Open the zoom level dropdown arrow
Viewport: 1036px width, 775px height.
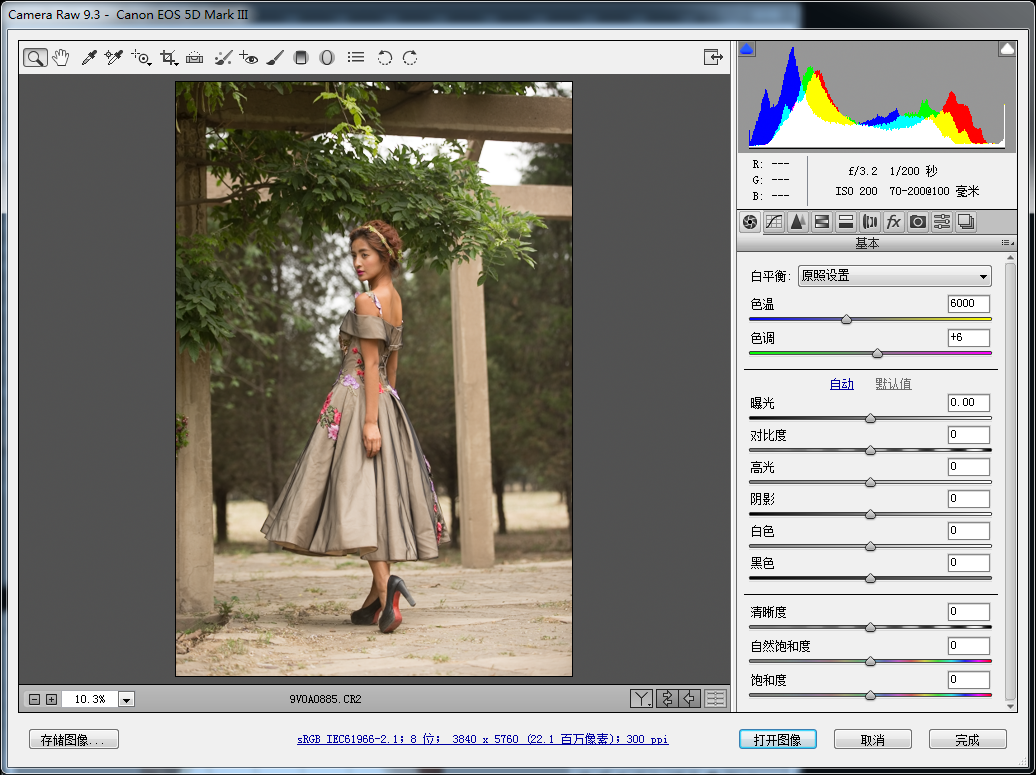(127, 699)
